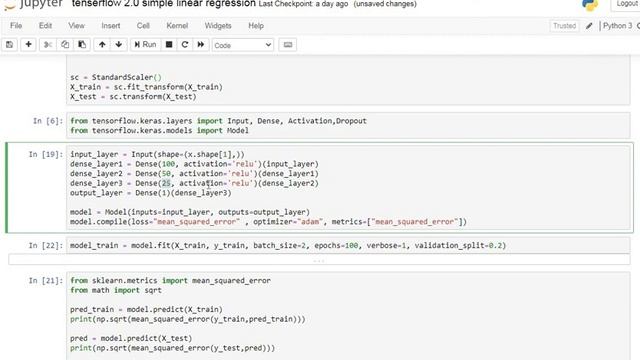Interrupt the kernel with stop icon
This screenshot has height=360, width=640.
pos(169,44)
